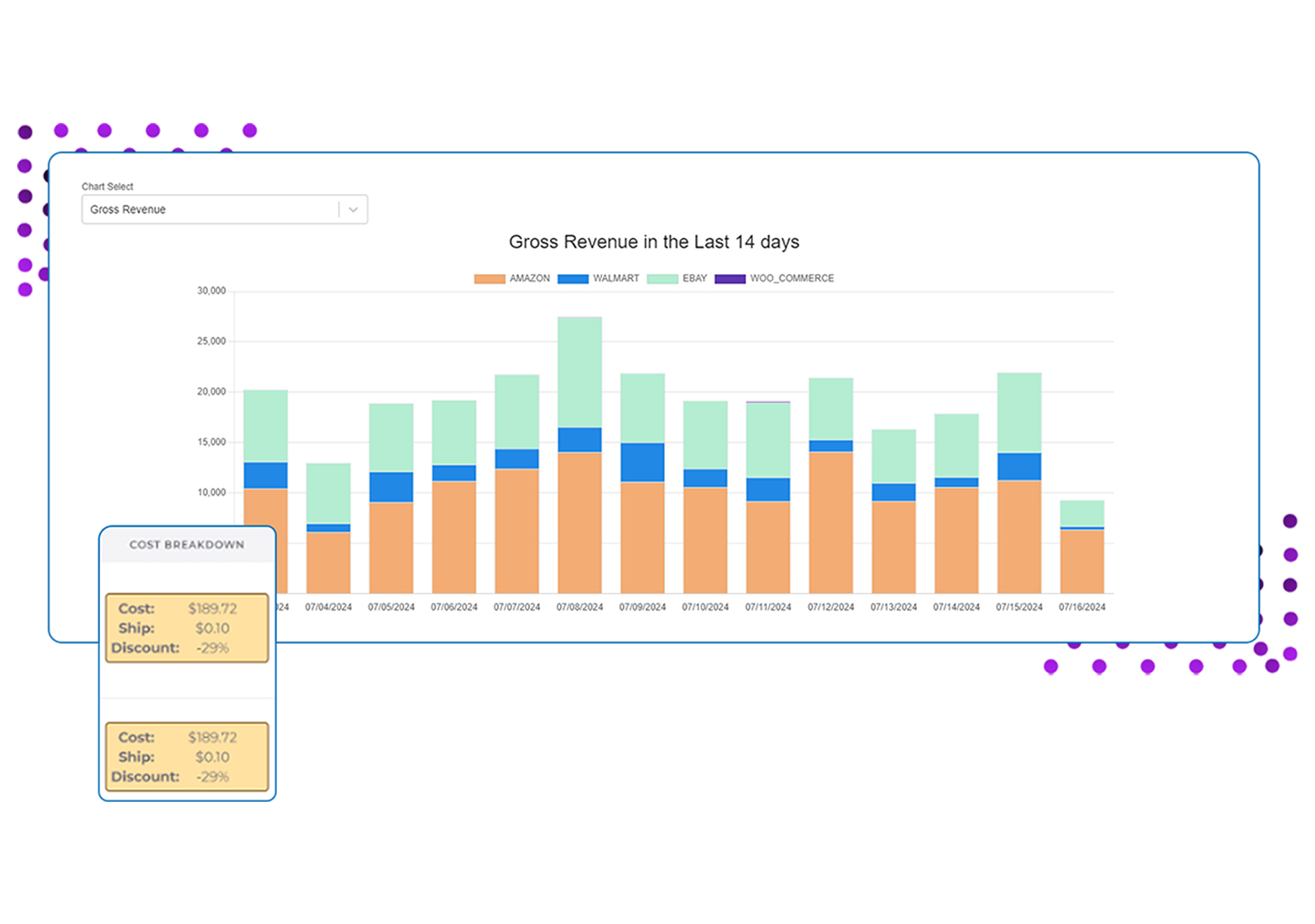Click Amazon segment of 07/12/2024 bar
The width and height of the screenshot is (1315, 924).
tap(830, 522)
